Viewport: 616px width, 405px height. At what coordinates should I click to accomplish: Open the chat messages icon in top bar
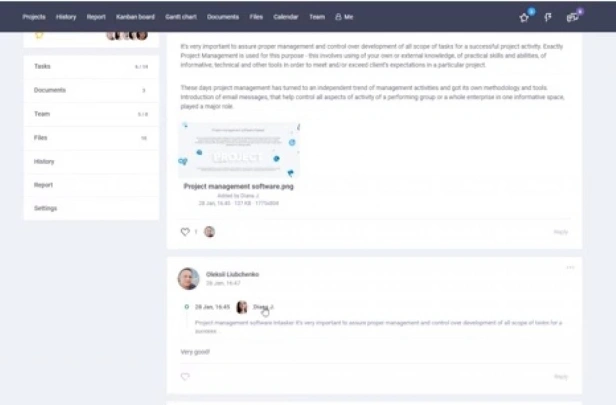[572, 17]
